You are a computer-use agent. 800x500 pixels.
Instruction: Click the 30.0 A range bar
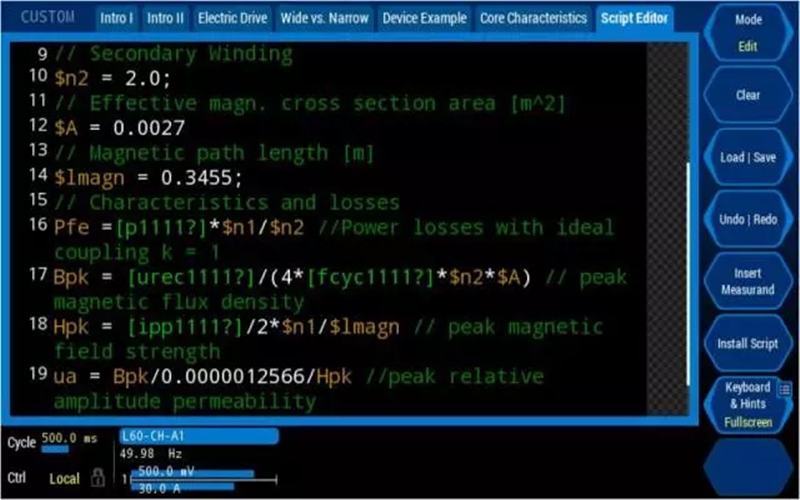183,488
